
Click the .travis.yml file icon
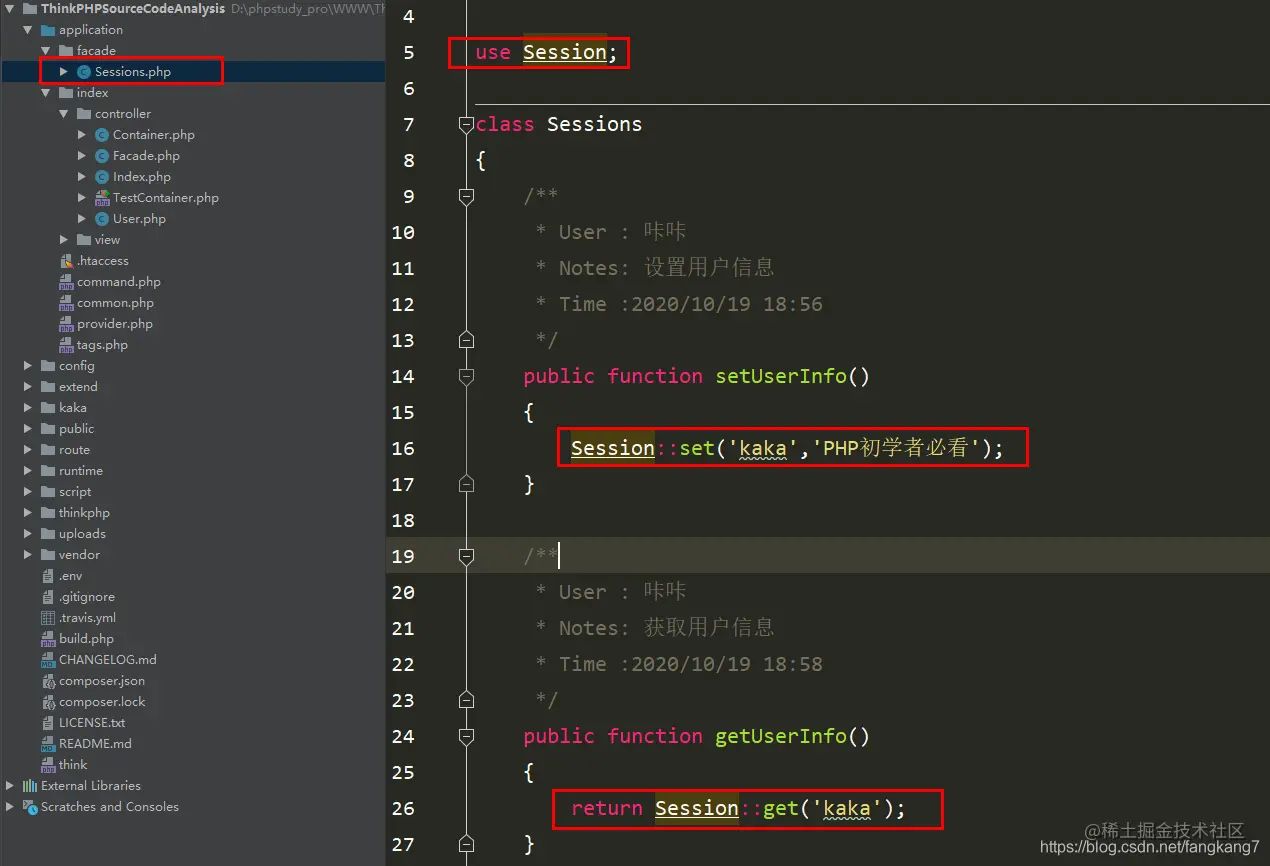tap(48, 618)
